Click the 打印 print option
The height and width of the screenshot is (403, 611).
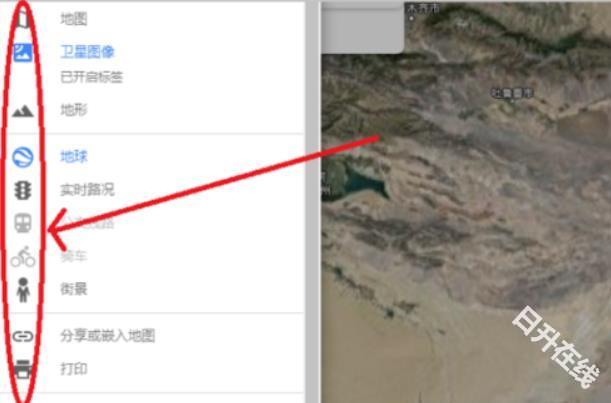[74, 369]
